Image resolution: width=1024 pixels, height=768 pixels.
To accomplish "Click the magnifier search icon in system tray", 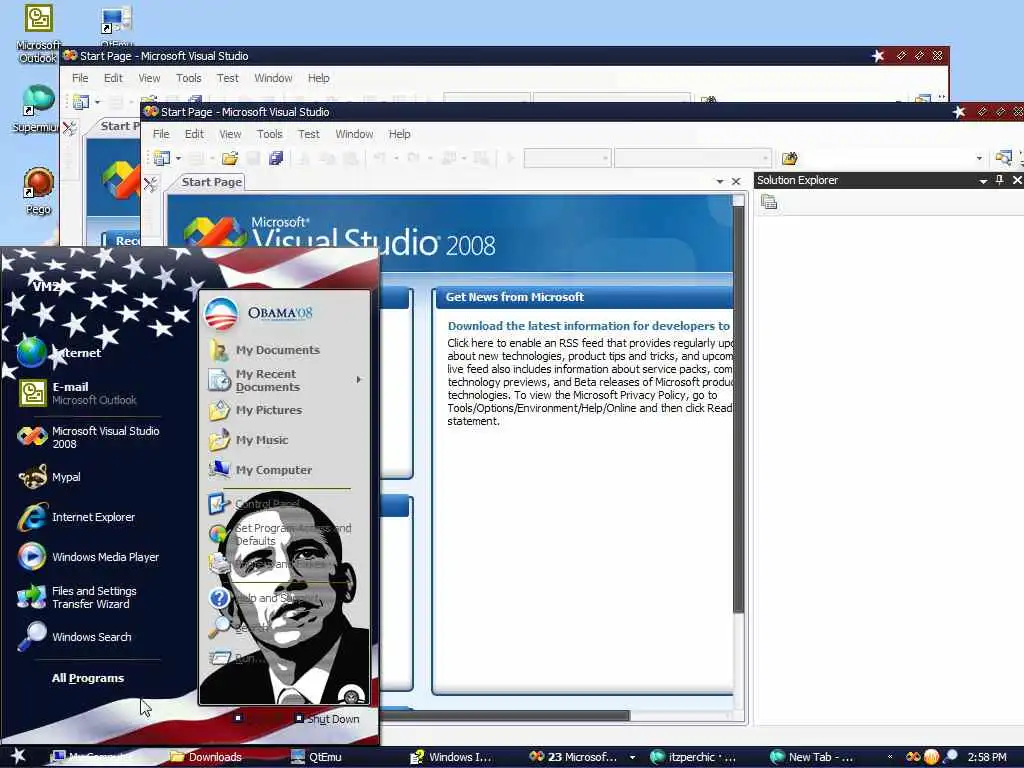I will pos(950,757).
